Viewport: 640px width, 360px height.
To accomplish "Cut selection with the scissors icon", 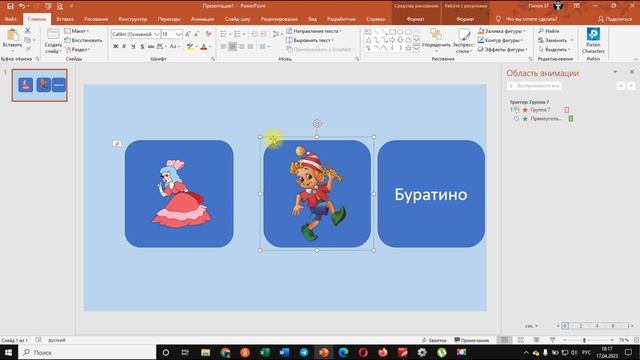I will coord(28,31).
